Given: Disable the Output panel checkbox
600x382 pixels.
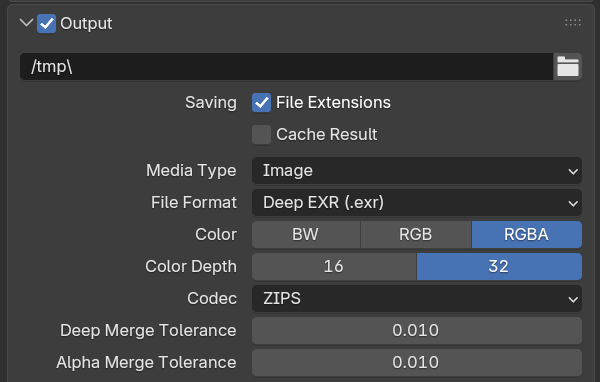Looking at the screenshot, I should click(x=46, y=23).
